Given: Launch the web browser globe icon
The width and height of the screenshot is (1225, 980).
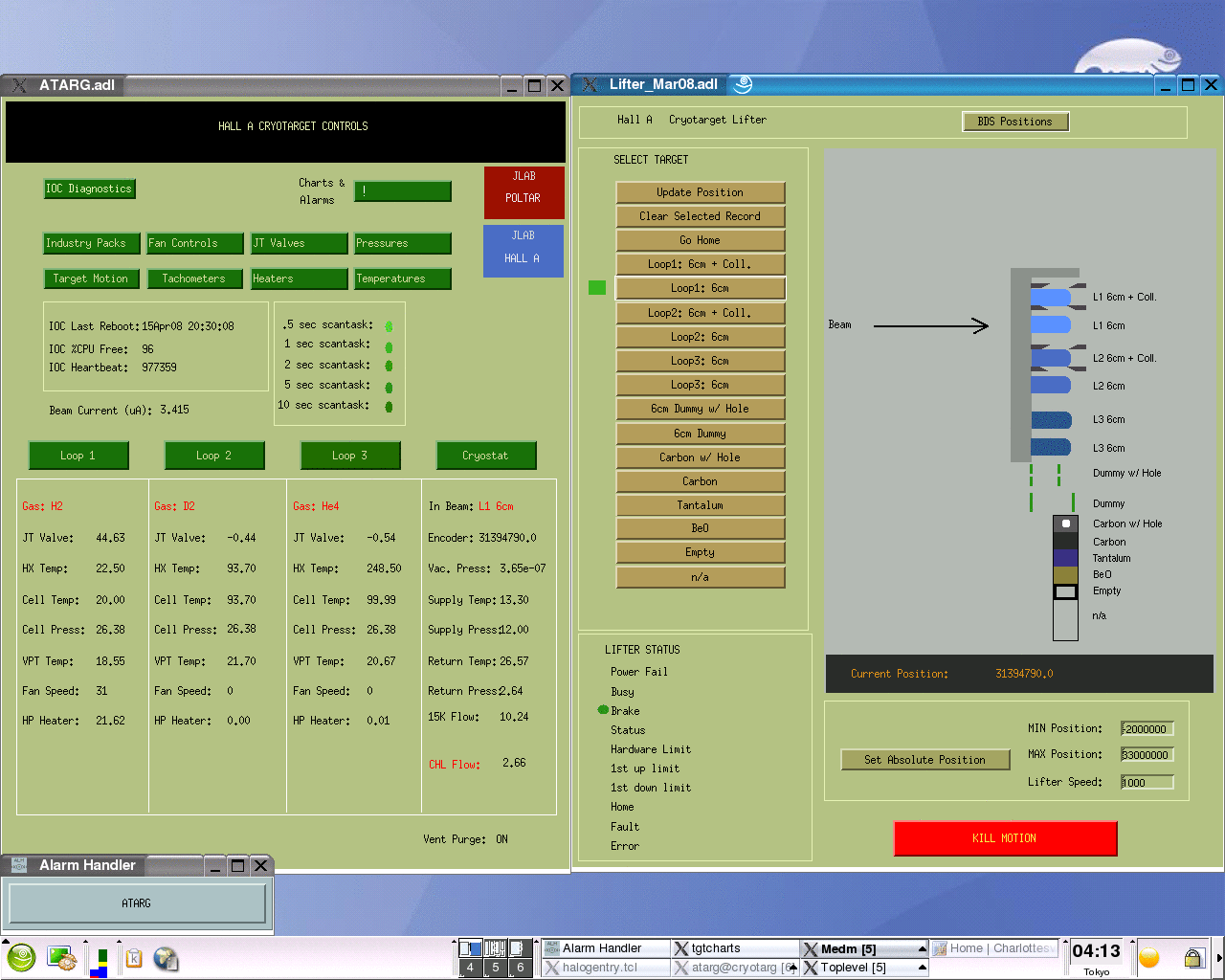Looking at the screenshot, I should tap(166, 958).
